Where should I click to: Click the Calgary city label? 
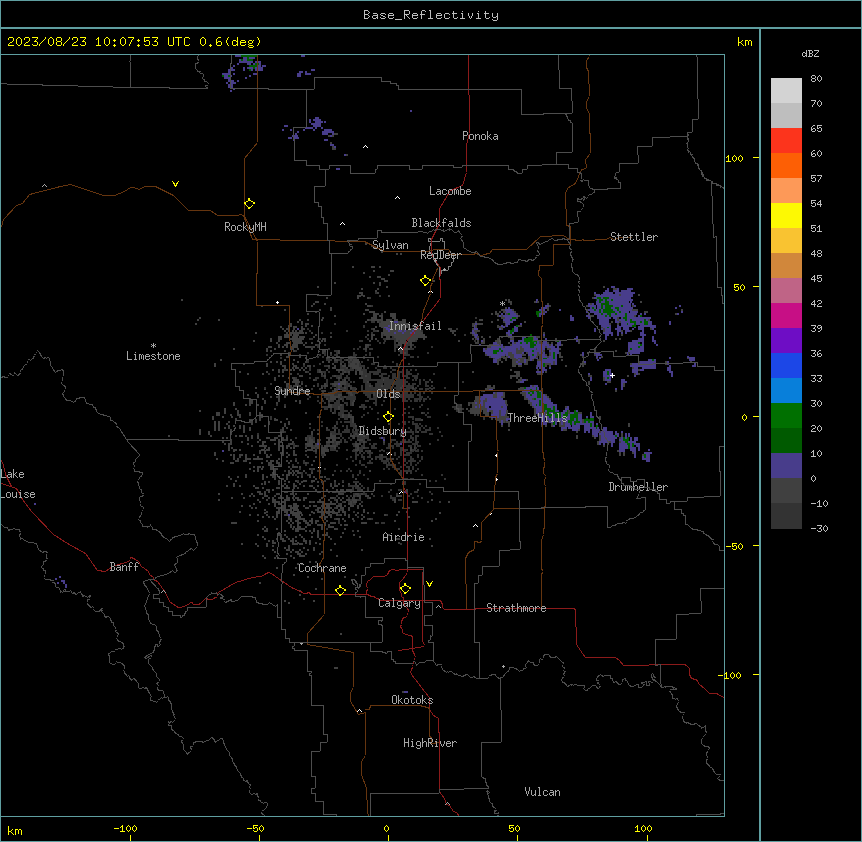coord(400,603)
